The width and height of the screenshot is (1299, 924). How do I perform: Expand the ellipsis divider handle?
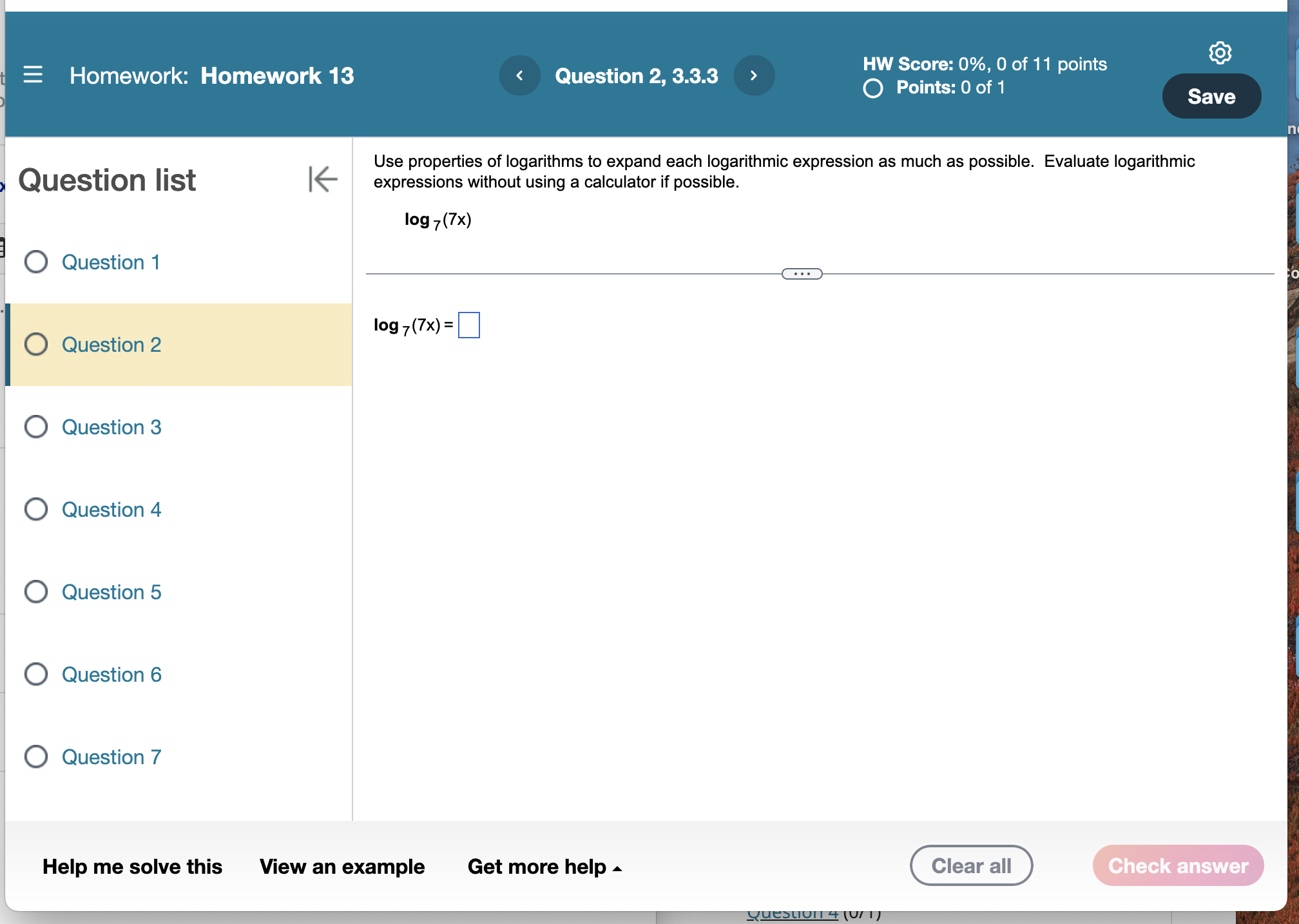click(x=802, y=274)
